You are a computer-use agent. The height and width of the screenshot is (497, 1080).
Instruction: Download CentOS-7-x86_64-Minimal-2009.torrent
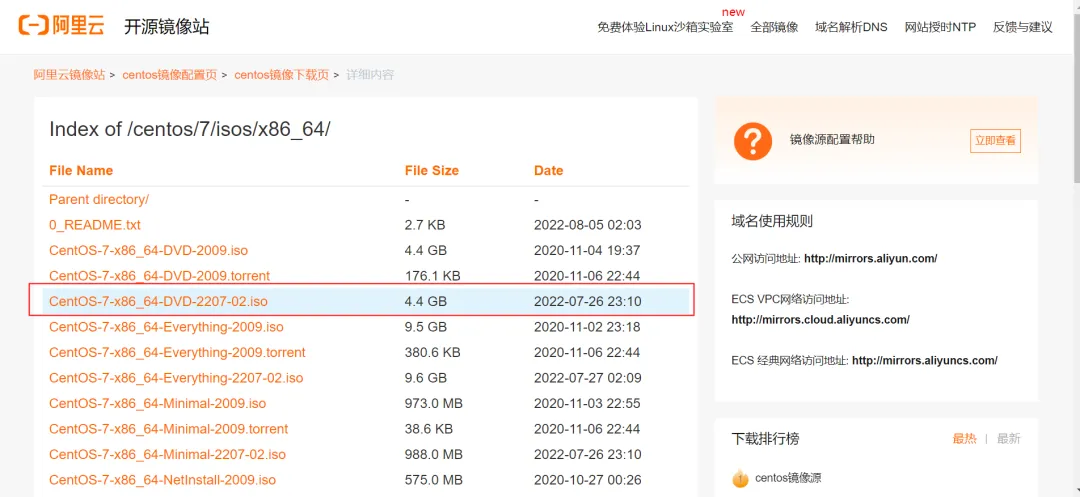(x=169, y=429)
